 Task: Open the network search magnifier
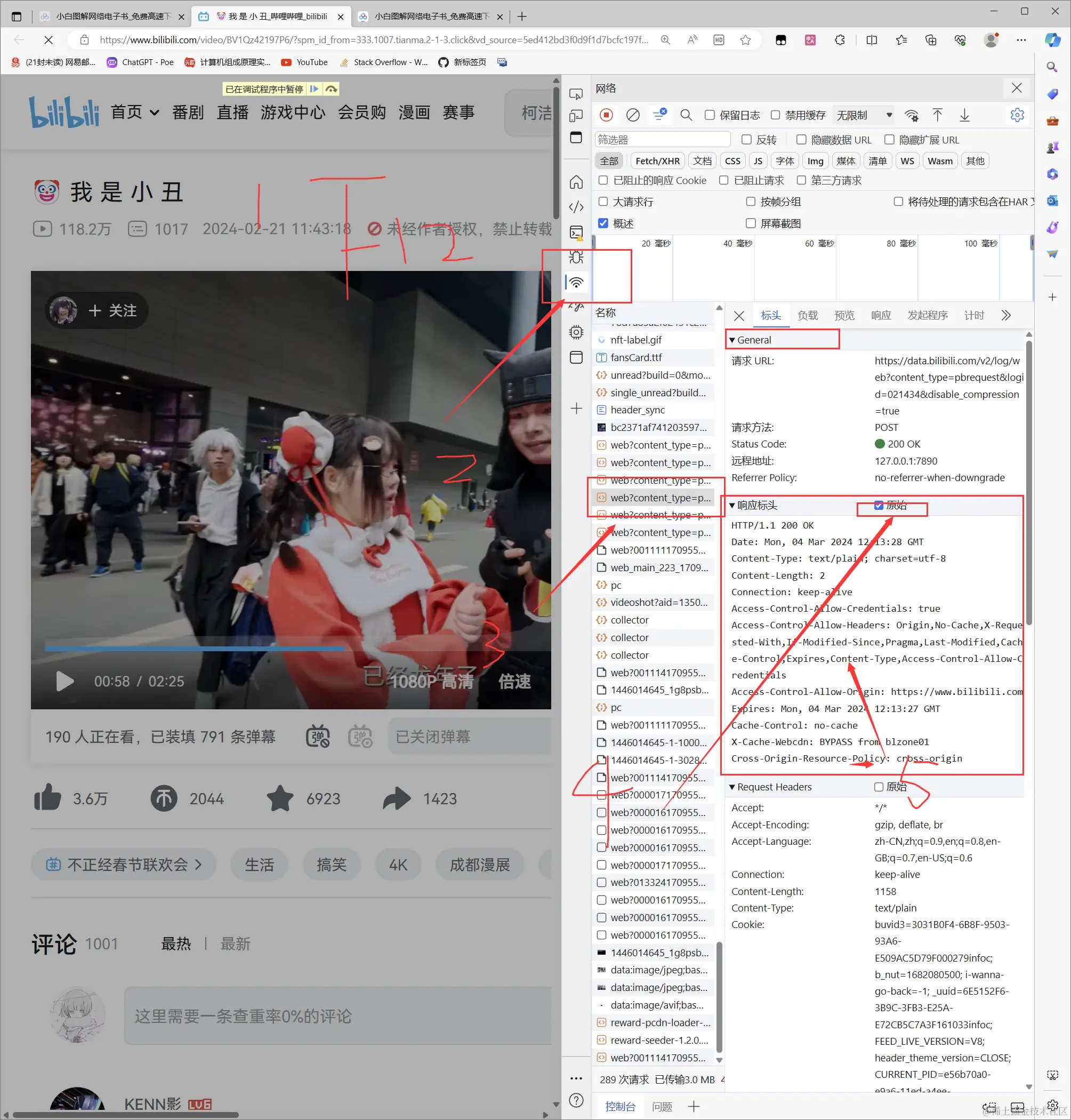point(686,115)
